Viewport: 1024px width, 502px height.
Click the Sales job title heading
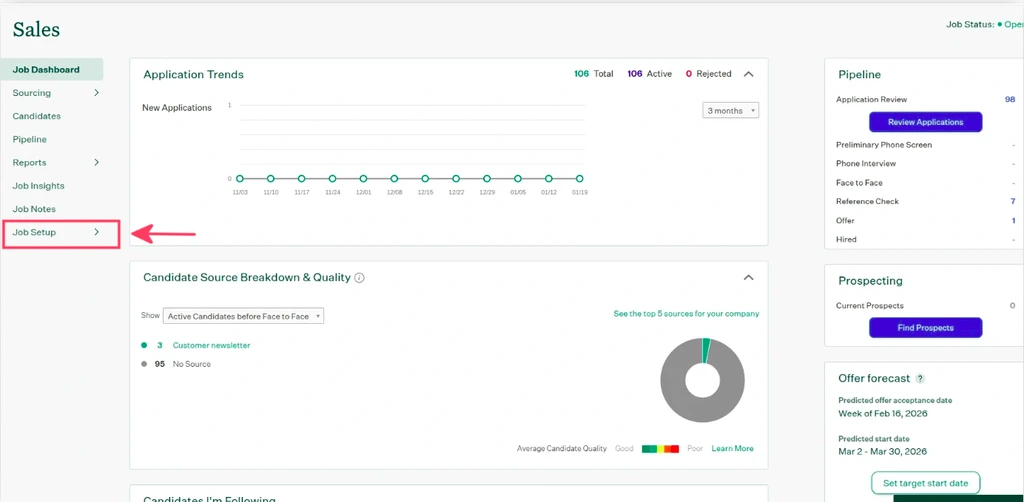coord(36,29)
